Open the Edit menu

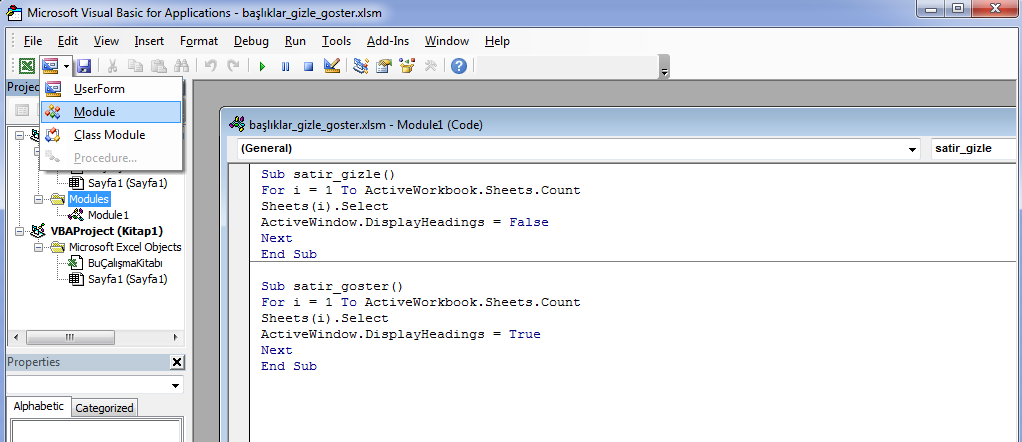[x=68, y=41]
